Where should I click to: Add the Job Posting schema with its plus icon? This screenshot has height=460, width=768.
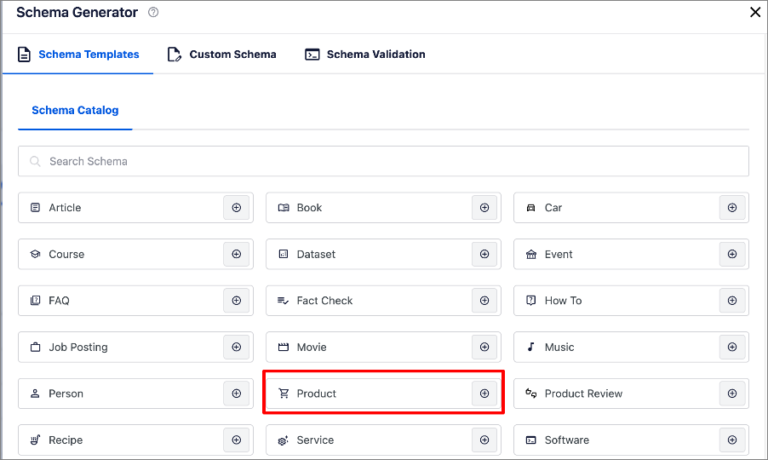click(x=236, y=347)
